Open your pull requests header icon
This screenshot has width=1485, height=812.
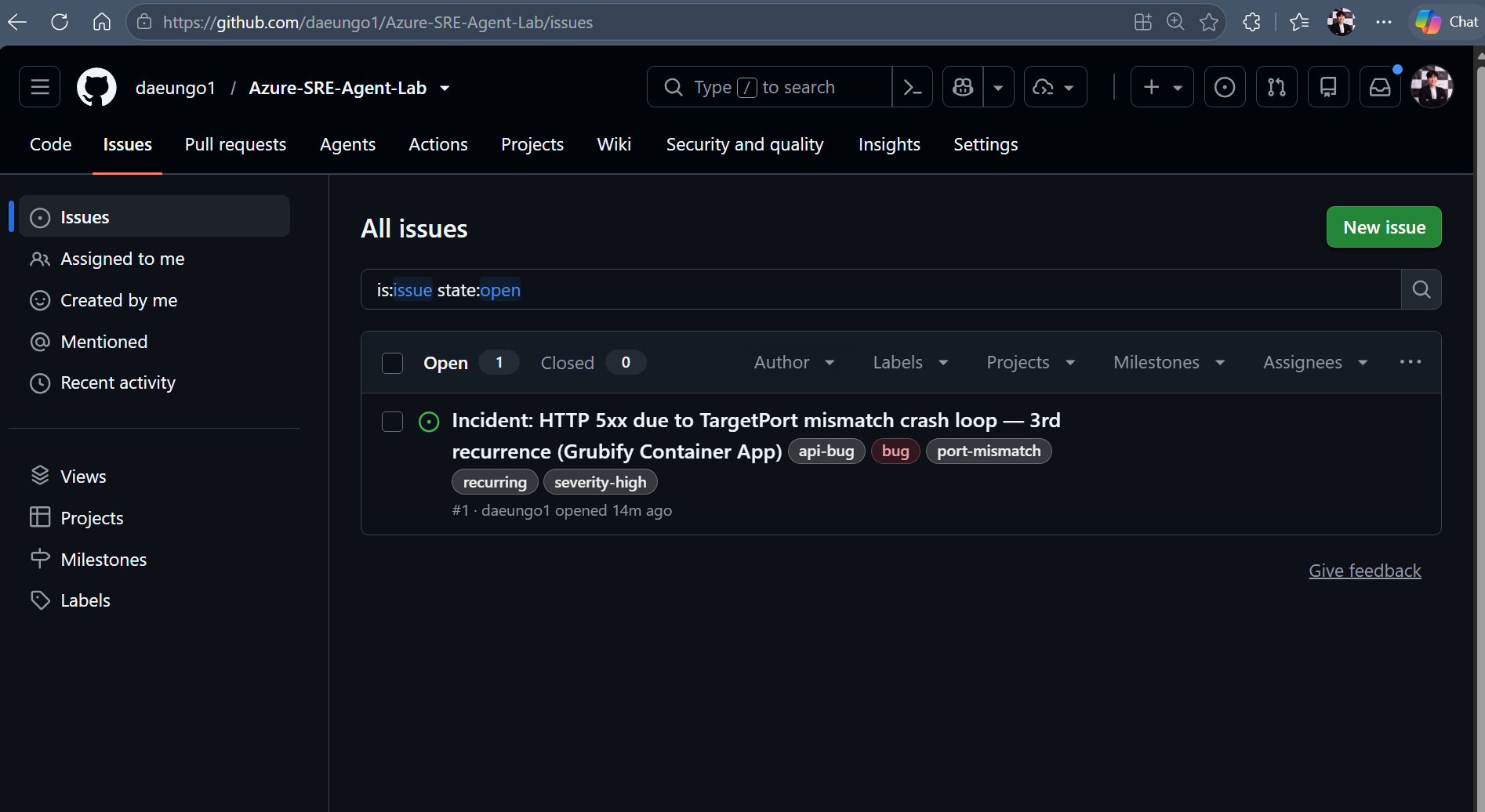click(1276, 87)
